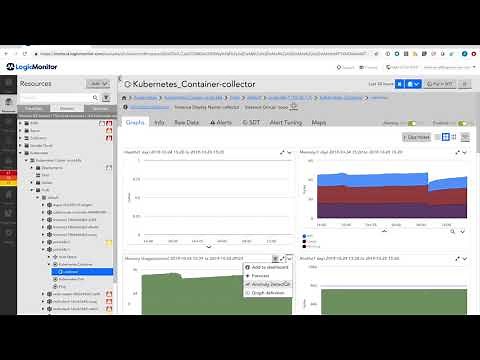Choose Forecast from graph menu
Screen dimensions: 480x360
point(268,276)
